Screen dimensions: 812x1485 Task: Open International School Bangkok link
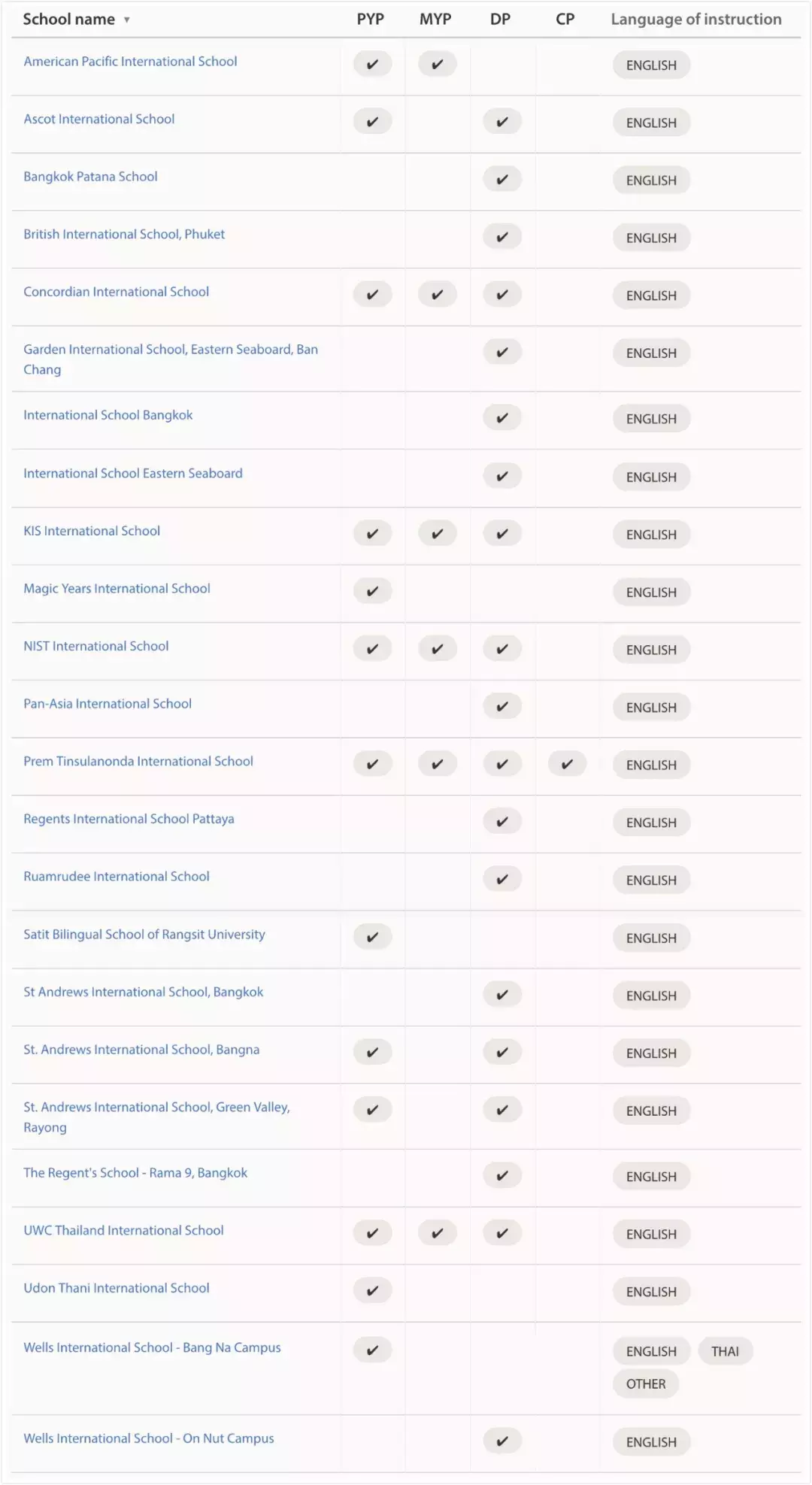[108, 415]
